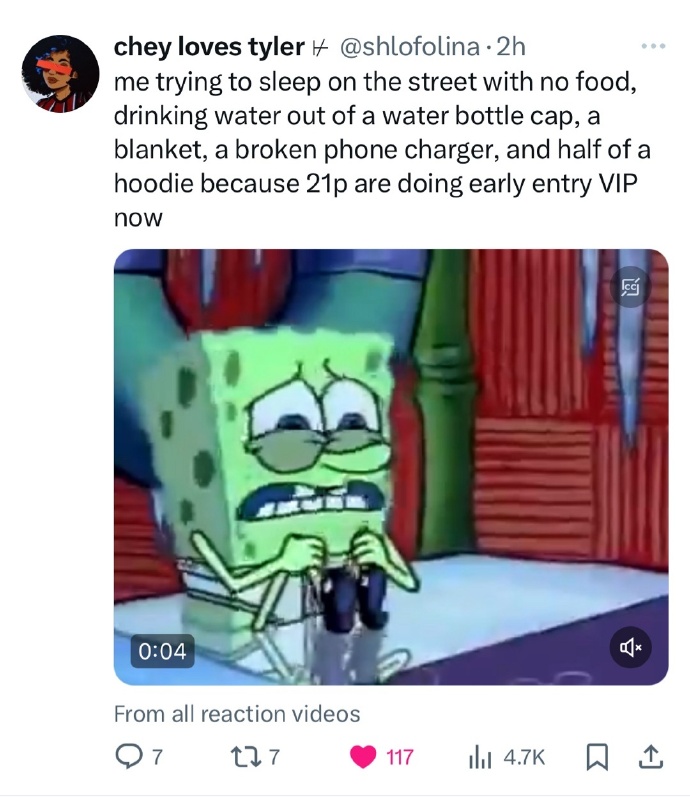
Task: Click the 0:04 video duration badge
Action: click(162, 651)
